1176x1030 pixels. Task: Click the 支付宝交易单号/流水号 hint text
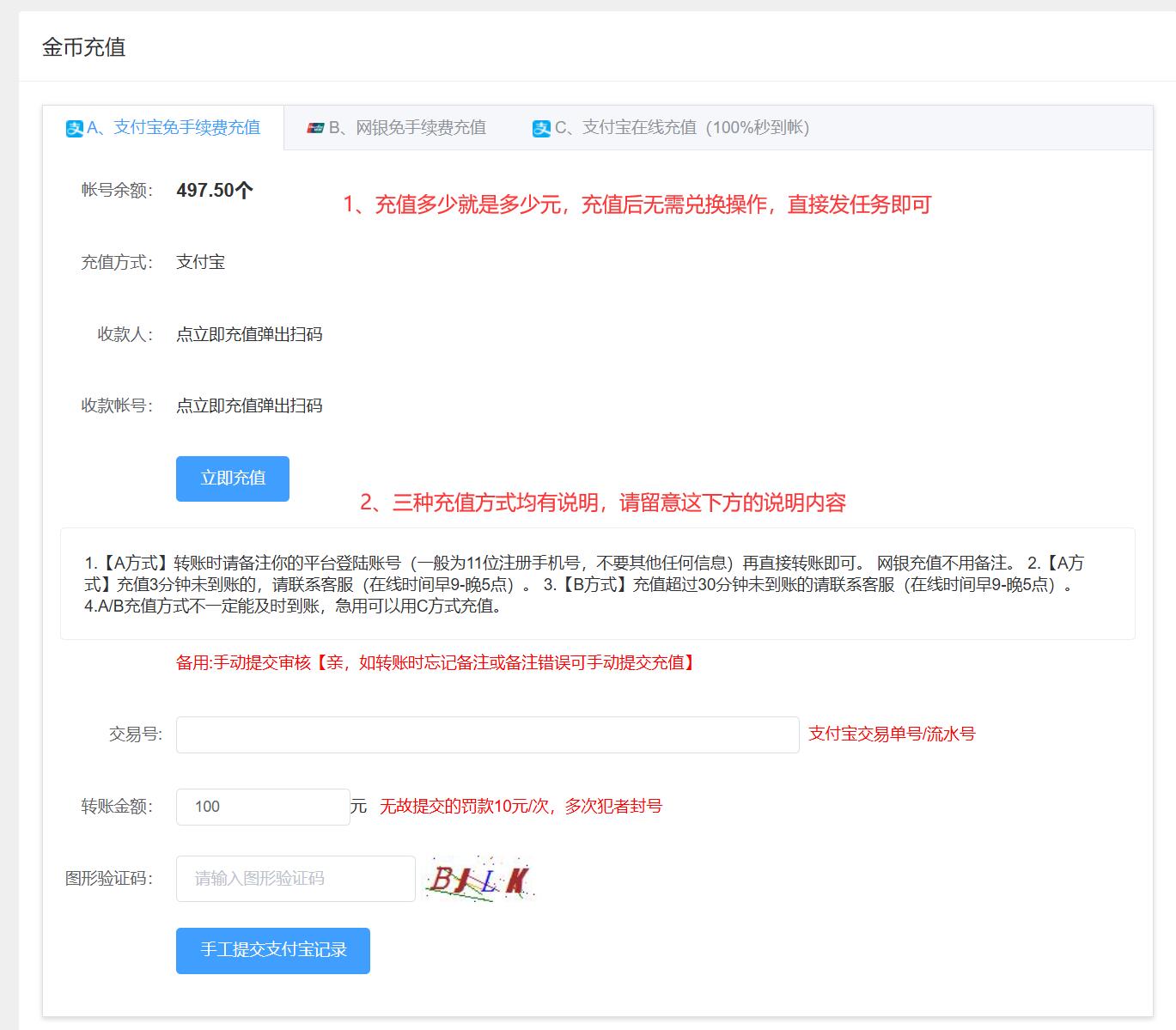(x=892, y=734)
